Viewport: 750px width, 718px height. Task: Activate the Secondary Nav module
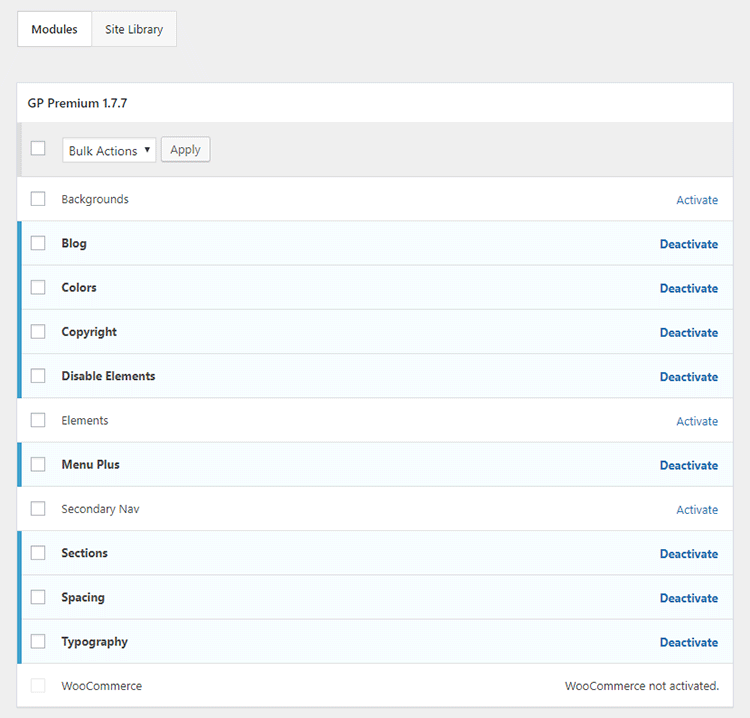tap(697, 510)
